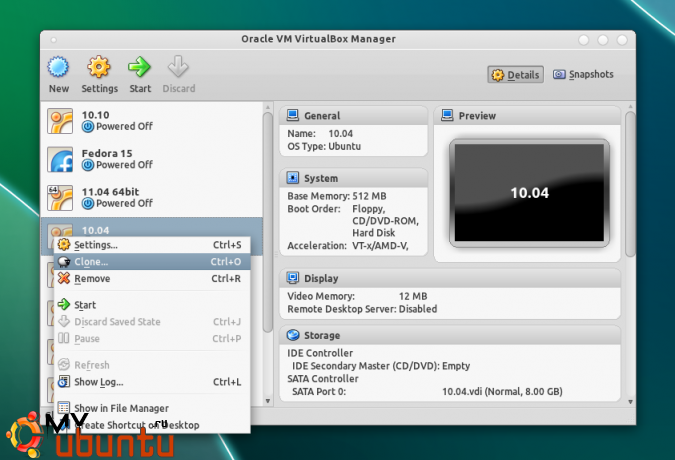Choose Remove in the context menu
This screenshot has width=675, height=460.
tap(152, 278)
